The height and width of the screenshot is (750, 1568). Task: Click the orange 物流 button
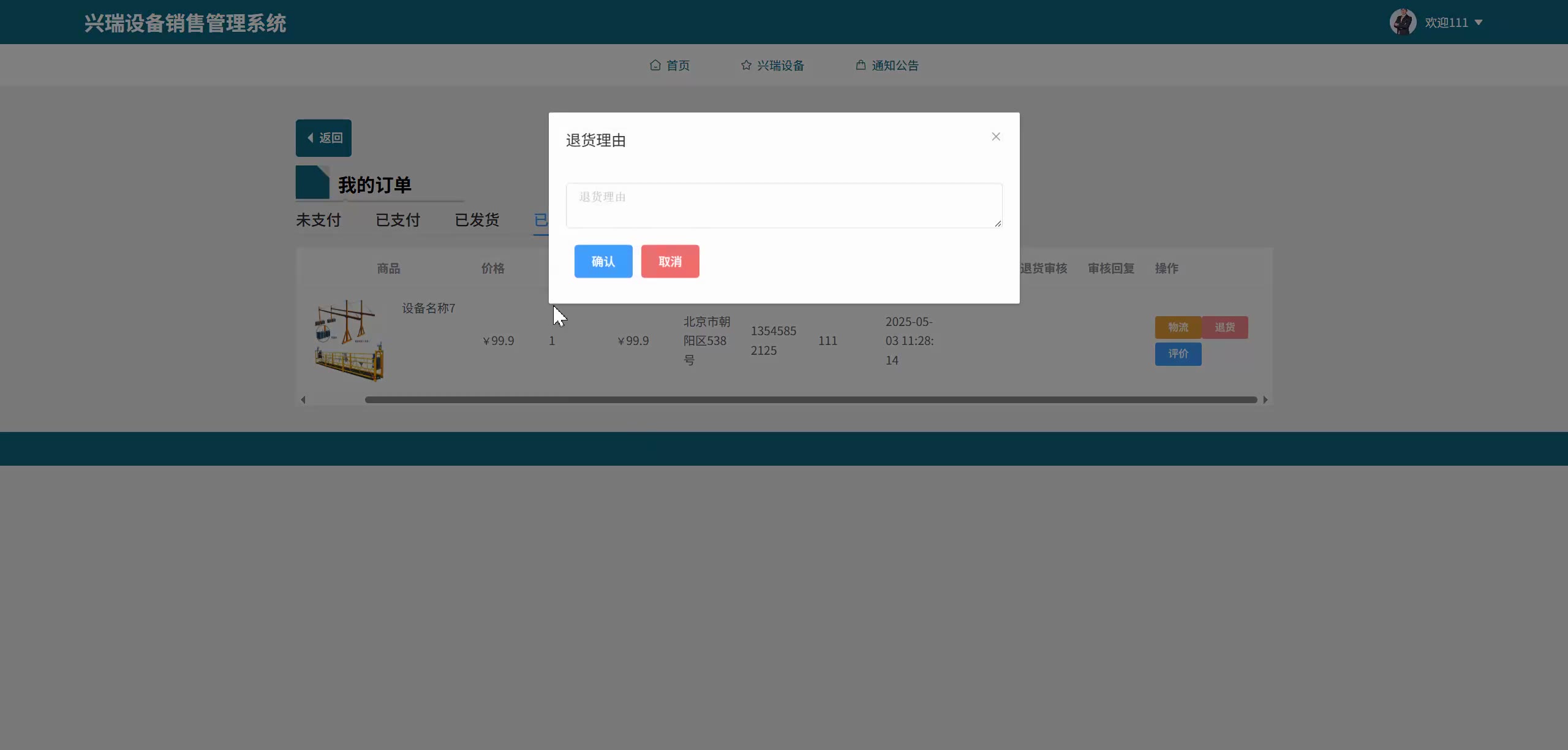point(1177,327)
